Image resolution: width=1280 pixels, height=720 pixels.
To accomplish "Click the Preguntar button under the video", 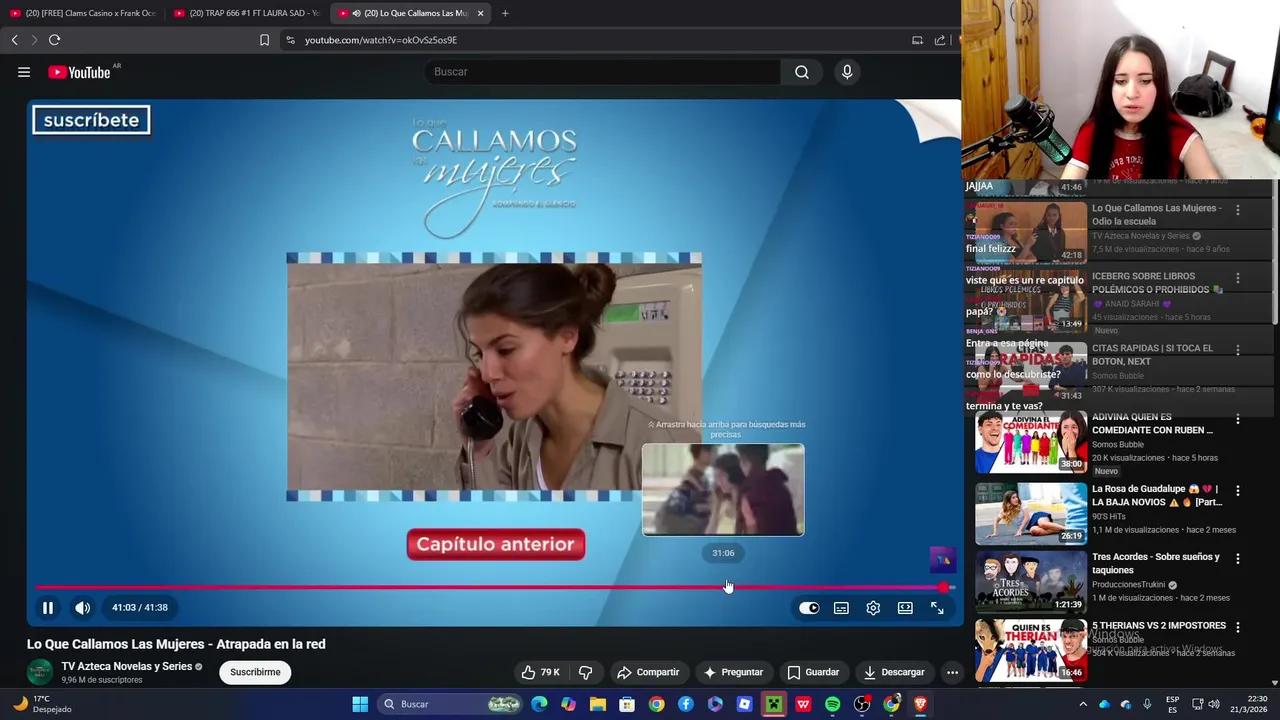I will coord(733,672).
